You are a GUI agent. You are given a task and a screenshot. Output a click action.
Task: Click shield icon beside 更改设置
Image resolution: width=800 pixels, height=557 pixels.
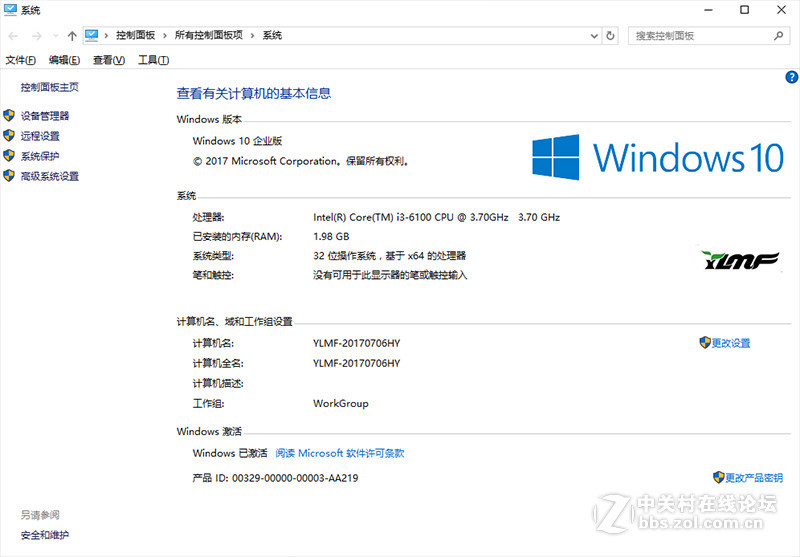tap(705, 342)
